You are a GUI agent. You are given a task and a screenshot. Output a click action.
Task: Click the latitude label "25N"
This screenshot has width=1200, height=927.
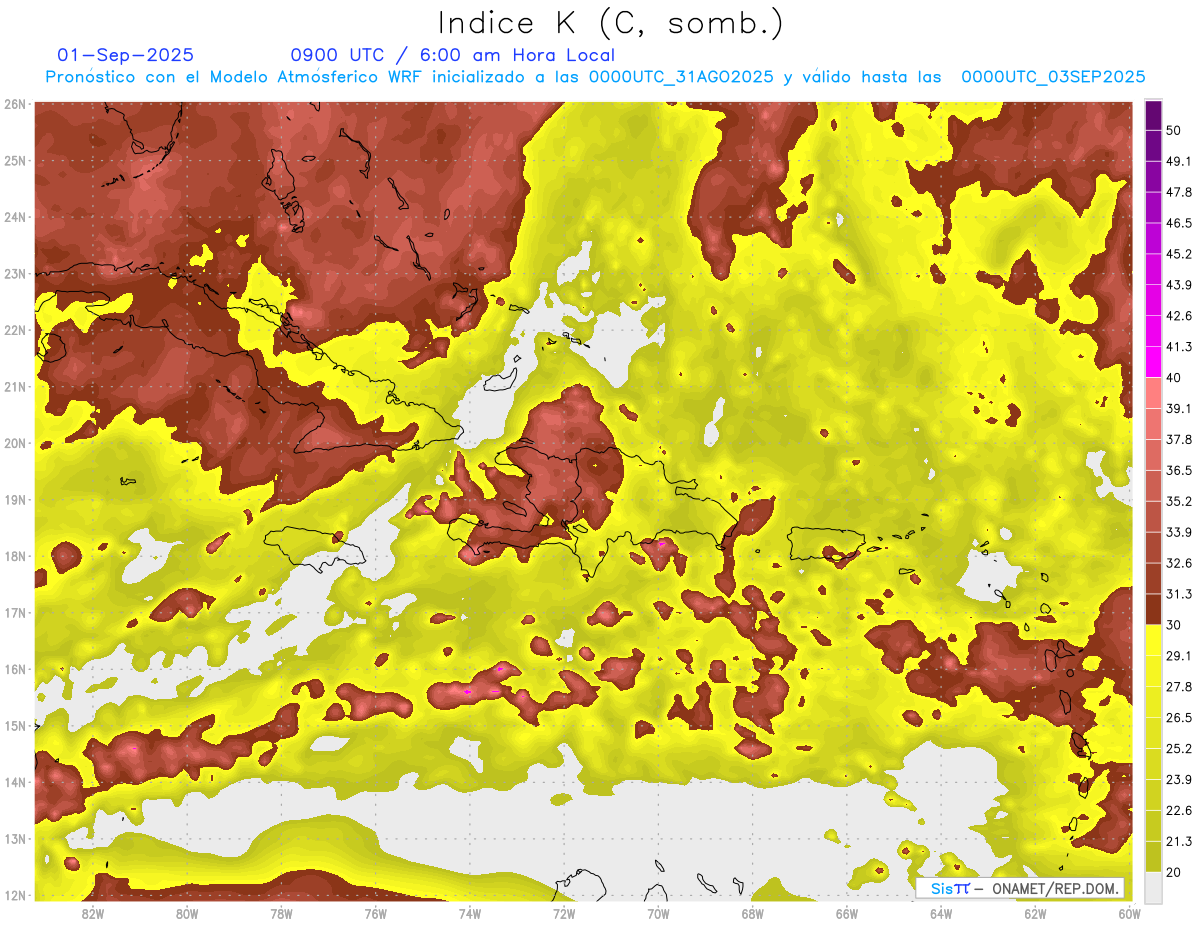point(14,160)
